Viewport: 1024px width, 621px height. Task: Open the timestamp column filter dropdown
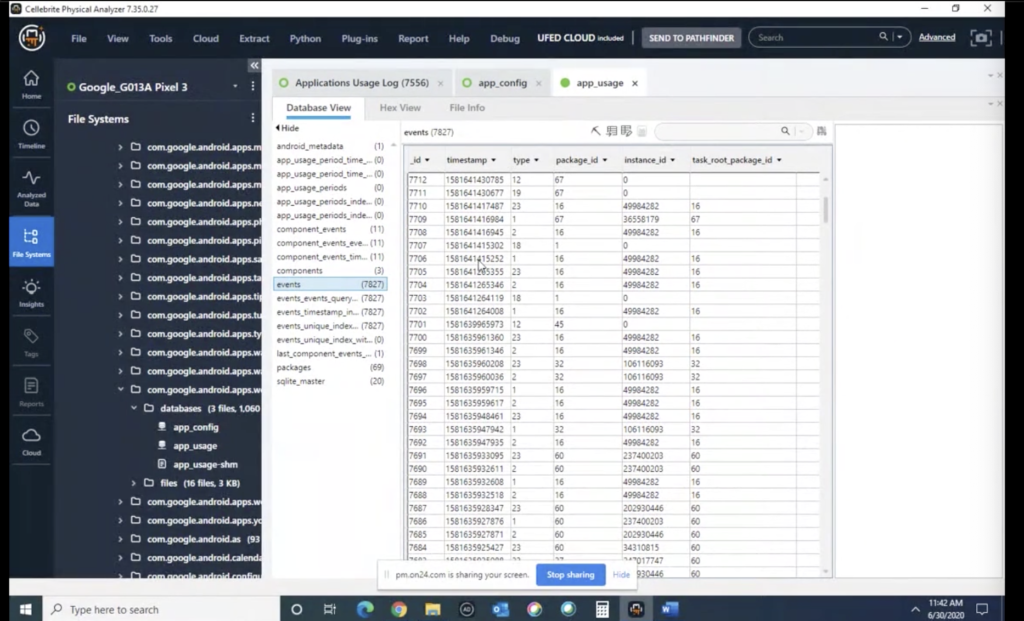point(493,160)
